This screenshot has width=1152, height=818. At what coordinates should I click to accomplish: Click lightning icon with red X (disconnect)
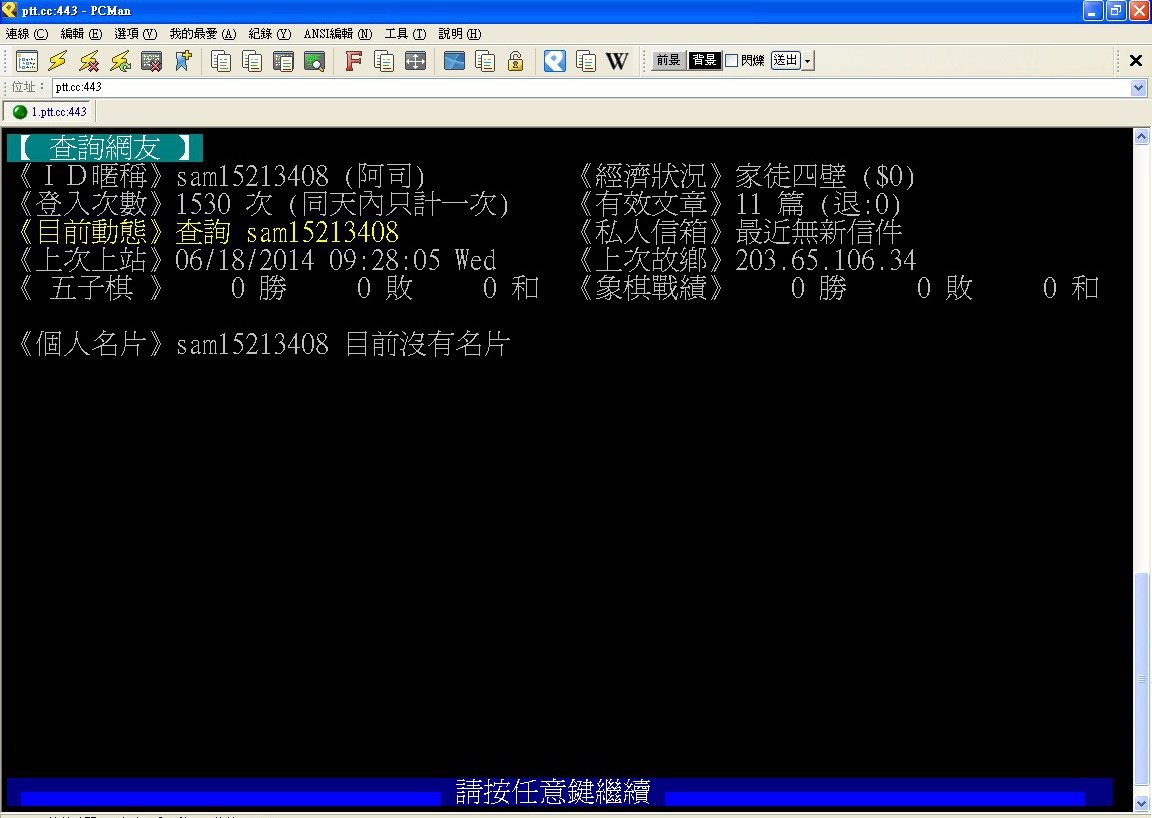[x=89, y=61]
